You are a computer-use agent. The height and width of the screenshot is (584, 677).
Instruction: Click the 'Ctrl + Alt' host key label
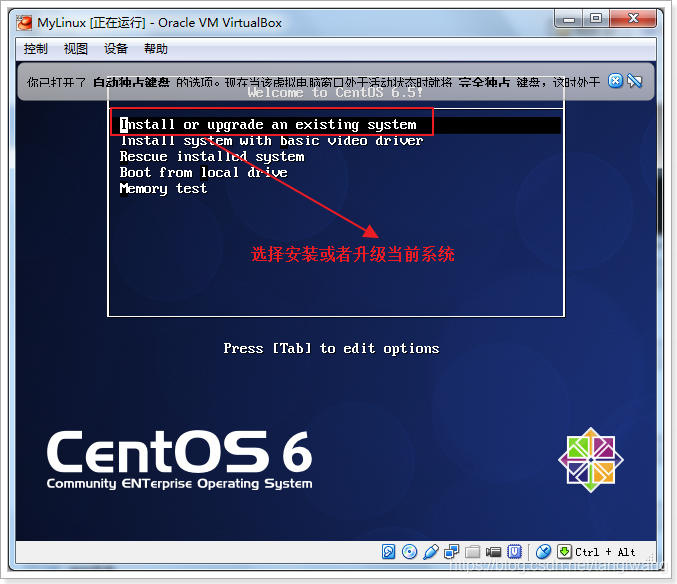click(605, 552)
